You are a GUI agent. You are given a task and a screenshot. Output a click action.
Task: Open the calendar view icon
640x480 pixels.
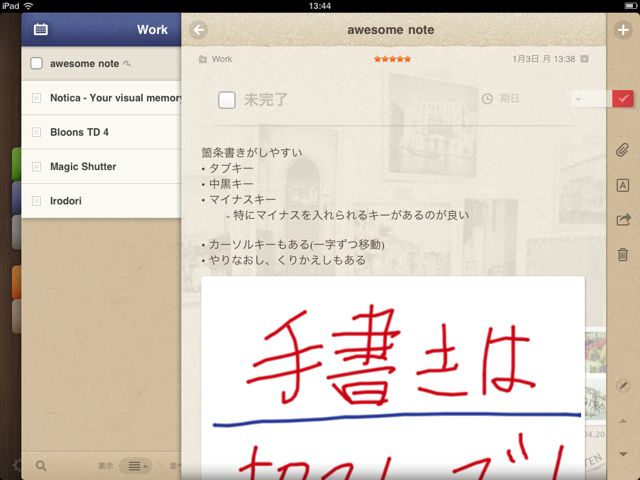click(40, 29)
